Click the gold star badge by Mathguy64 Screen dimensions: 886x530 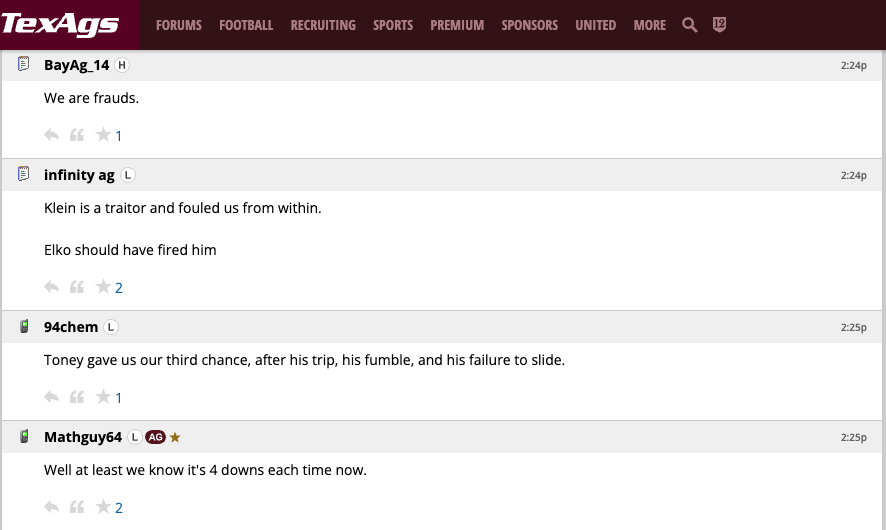tap(175, 437)
